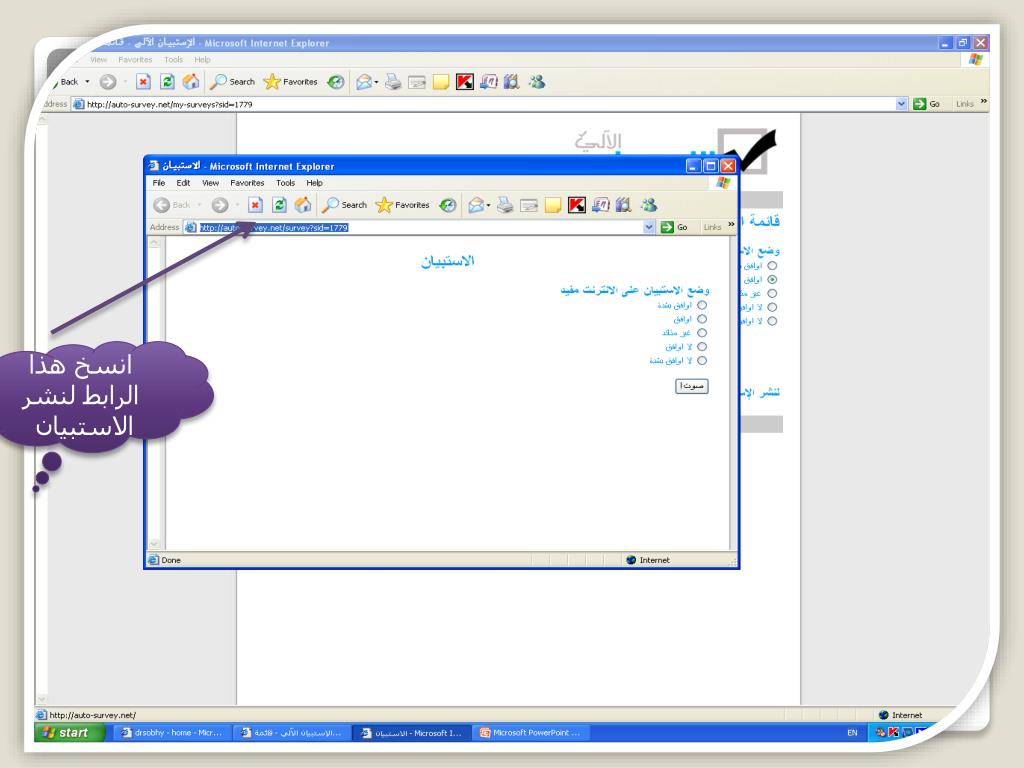
Task: Select 'لا اوافق بشدة' radio in front survey
Action: coord(702,360)
